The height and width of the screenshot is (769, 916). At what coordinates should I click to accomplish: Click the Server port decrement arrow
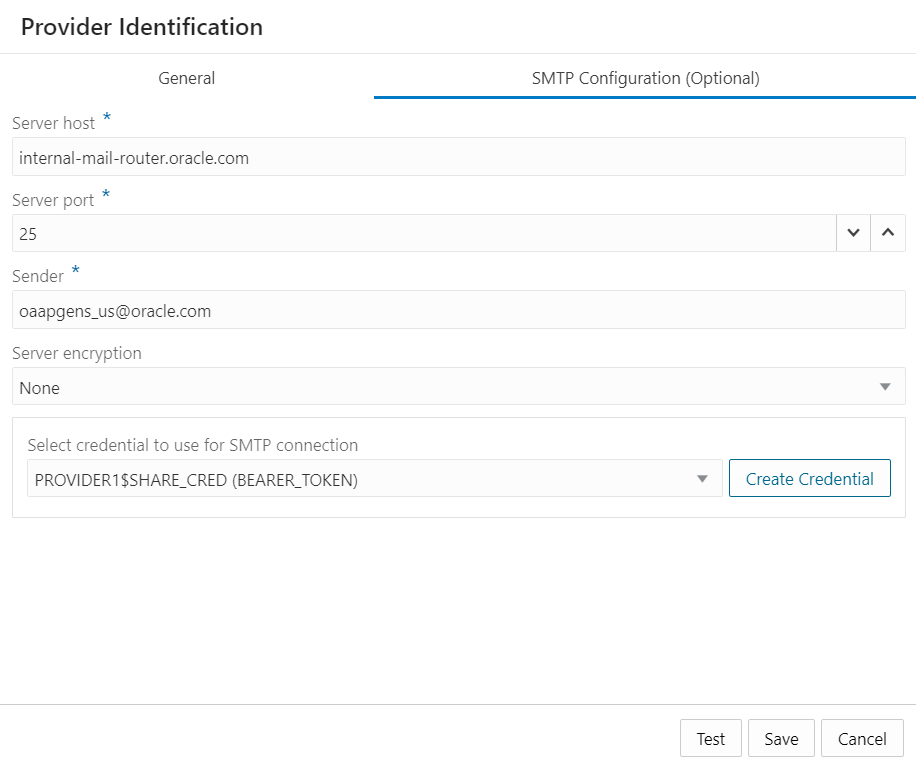click(x=853, y=233)
